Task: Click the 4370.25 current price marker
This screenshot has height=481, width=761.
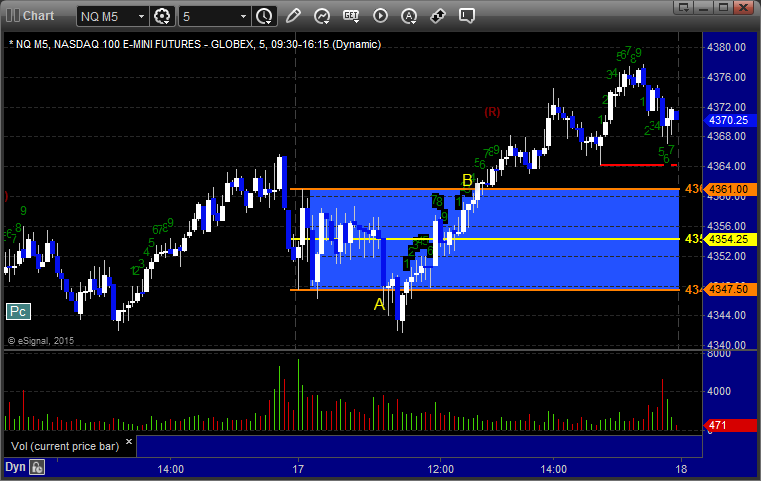Action: tap(729, 120)
